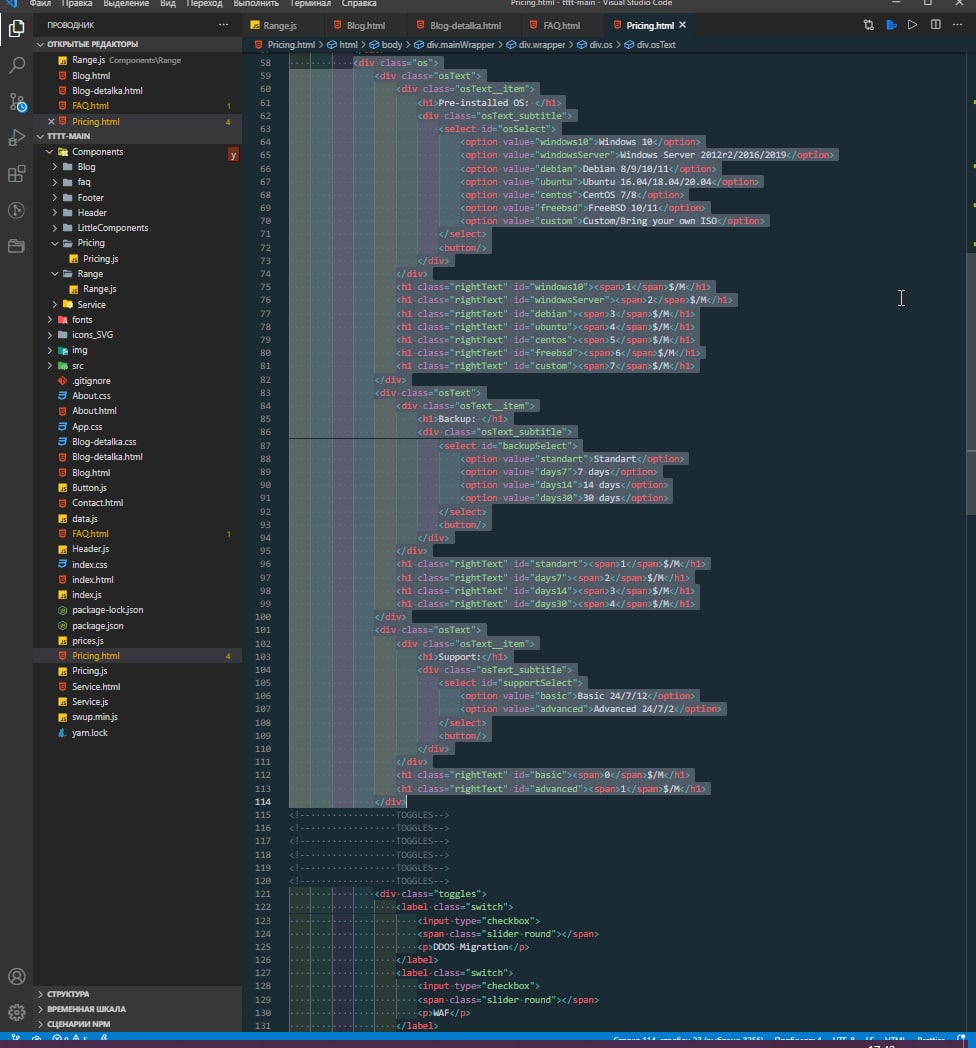The height and width of the screenshot is (1048, 976).
Task: Open index.html in the file tree
Action: [x=92, y=579]
